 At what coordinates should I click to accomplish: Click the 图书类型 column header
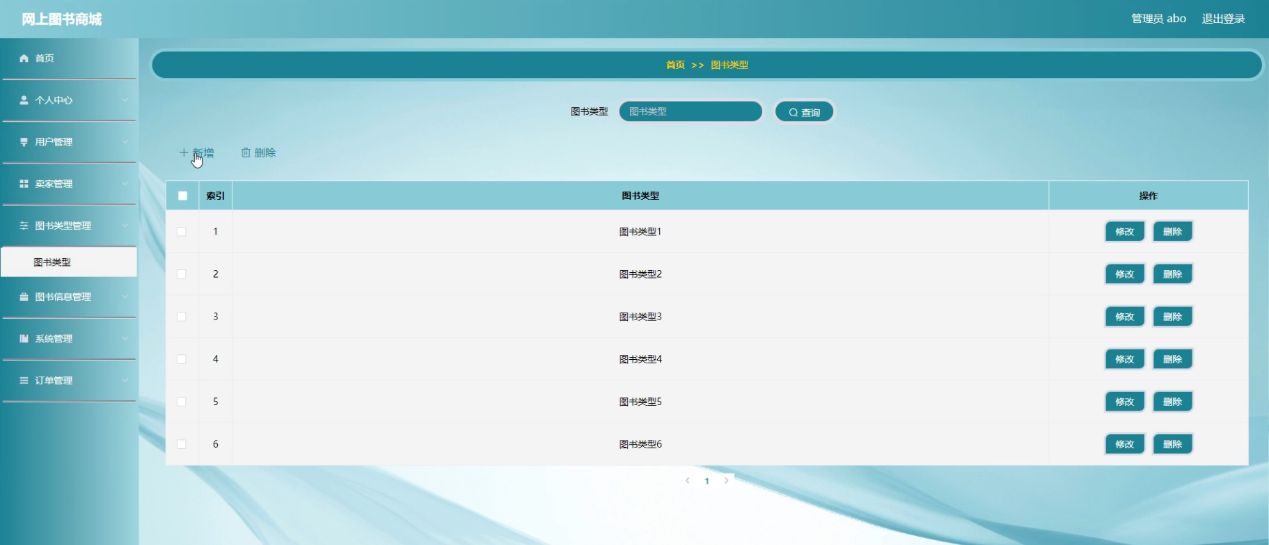tap(640, 196)
